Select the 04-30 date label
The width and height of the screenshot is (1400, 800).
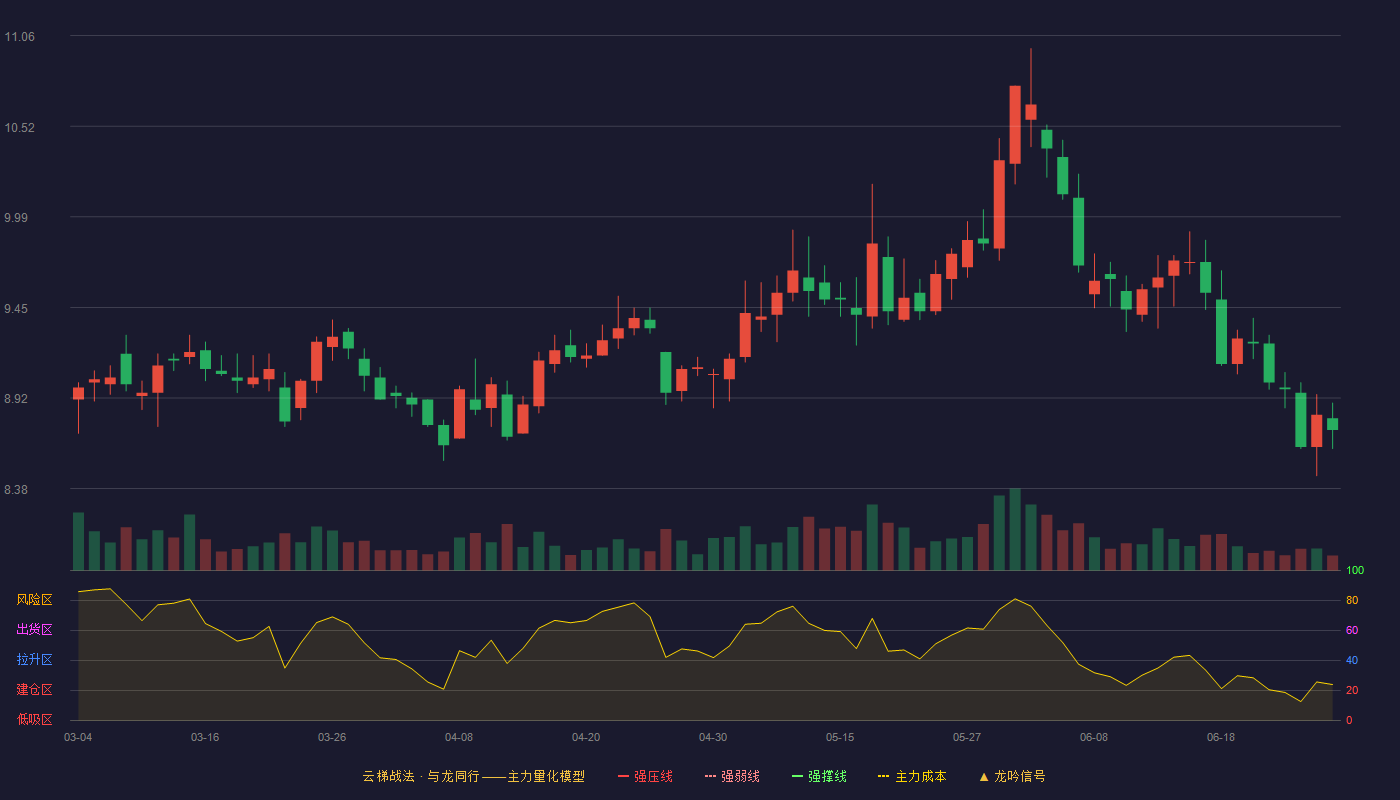[713, 737]
